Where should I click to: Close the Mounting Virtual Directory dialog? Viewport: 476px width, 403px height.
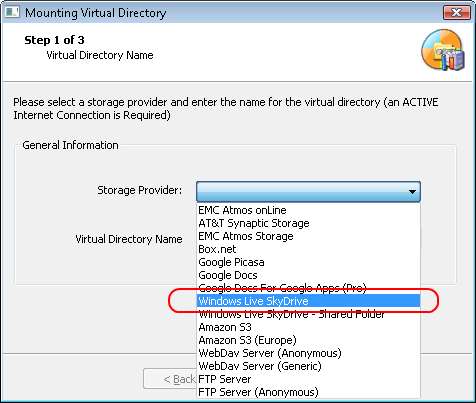tap(456, 13)
